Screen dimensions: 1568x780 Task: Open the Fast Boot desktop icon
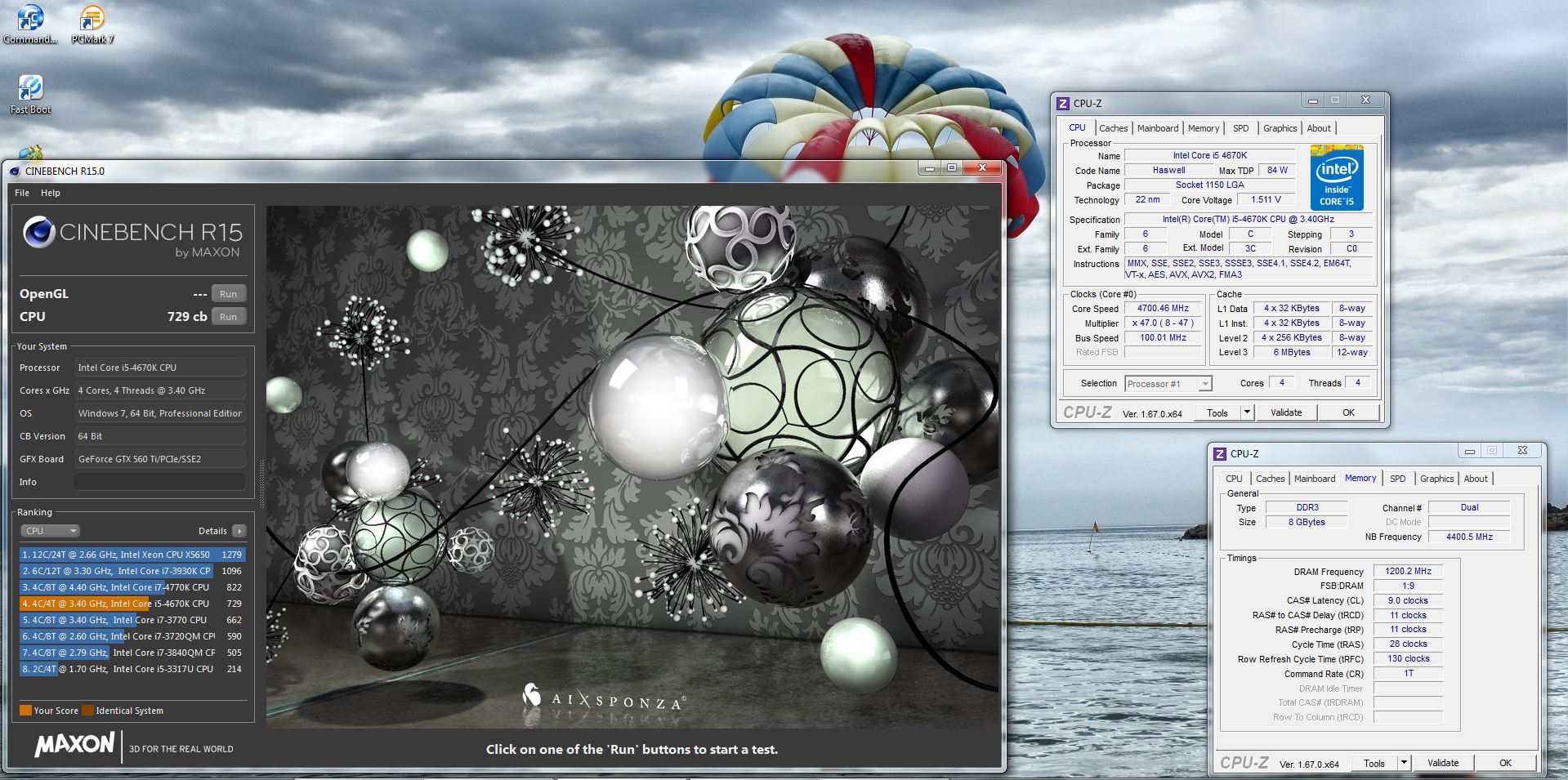point(30,94)
